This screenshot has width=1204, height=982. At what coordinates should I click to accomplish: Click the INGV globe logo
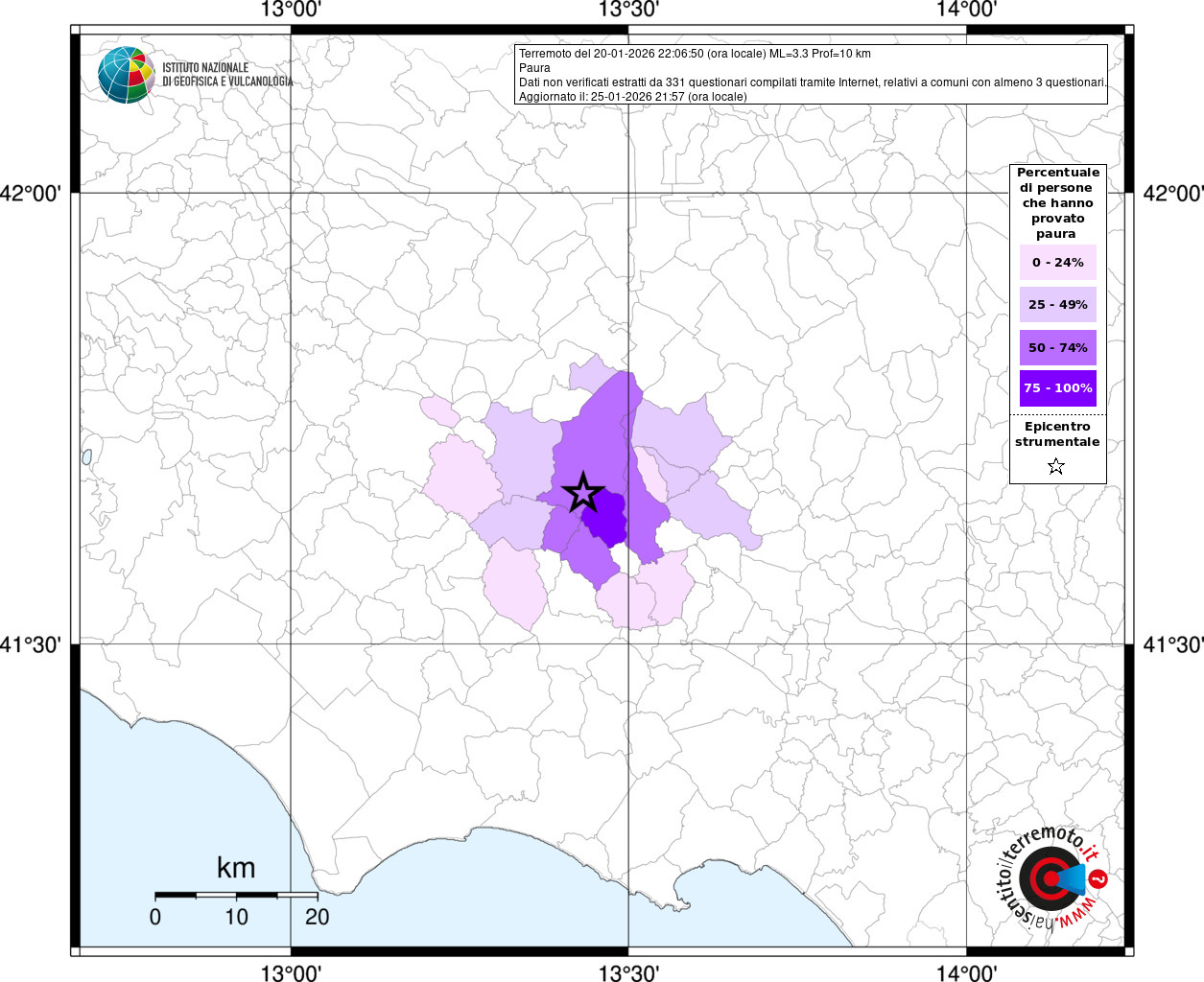126,74
